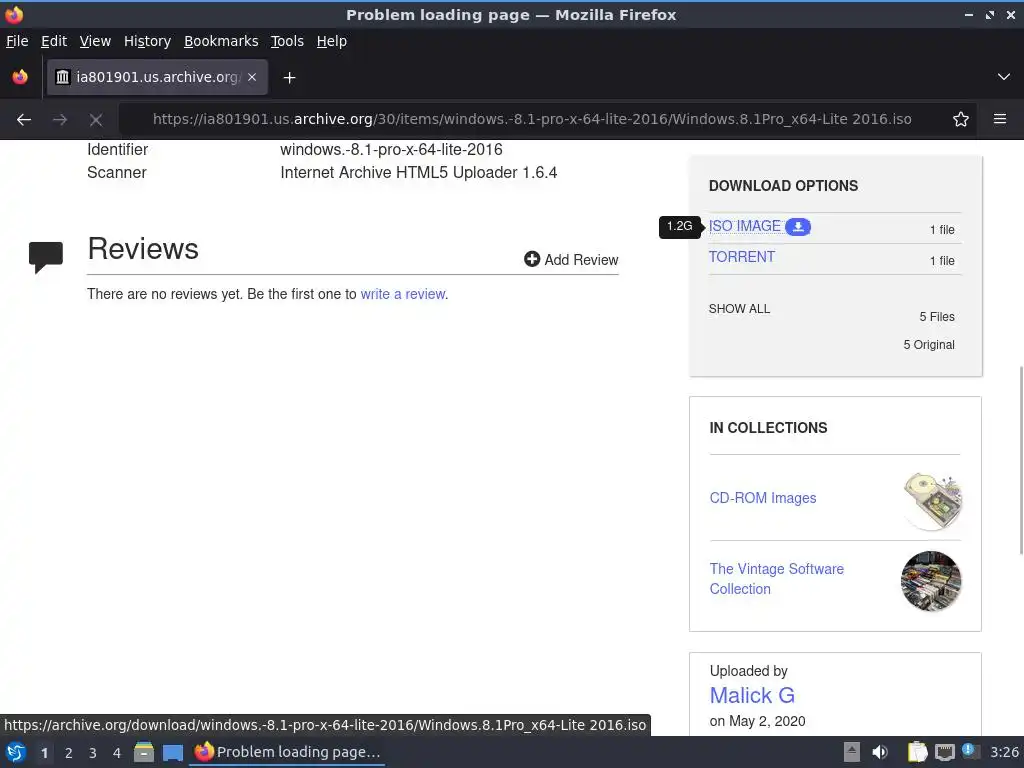The width and height of the screenshot is (1024, 768).
Task: Click the Add Review plus icon
Action: click(x=532, y=259)
